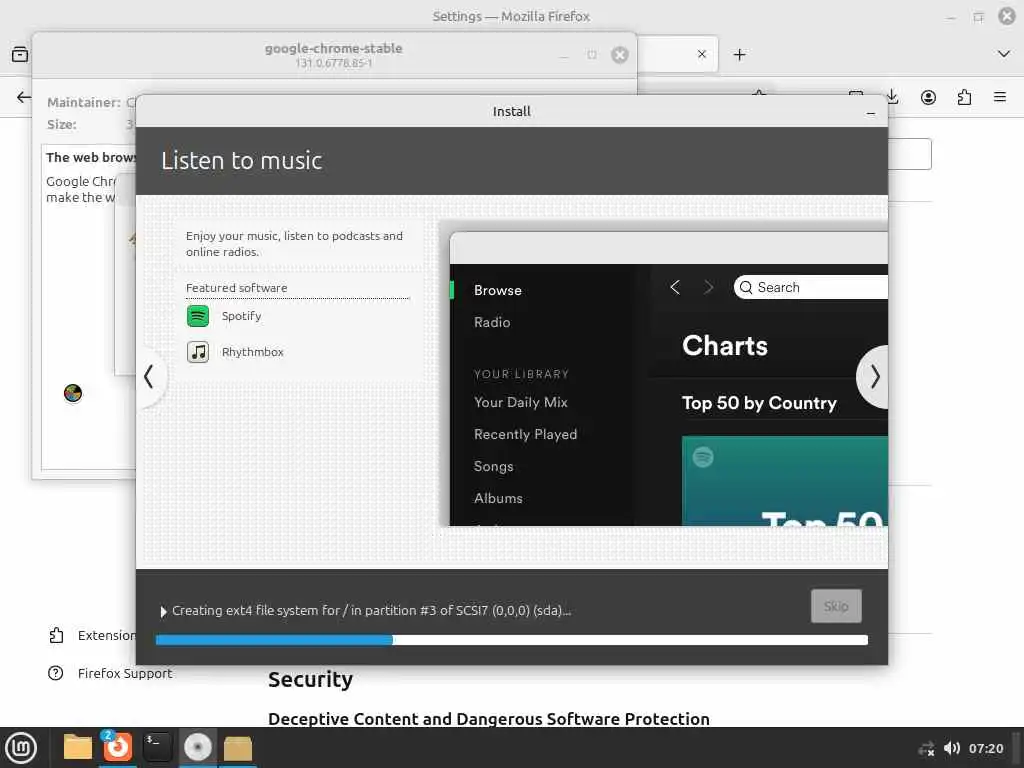Minimize the Install window

pyautogui.click(x=871, y=113)
